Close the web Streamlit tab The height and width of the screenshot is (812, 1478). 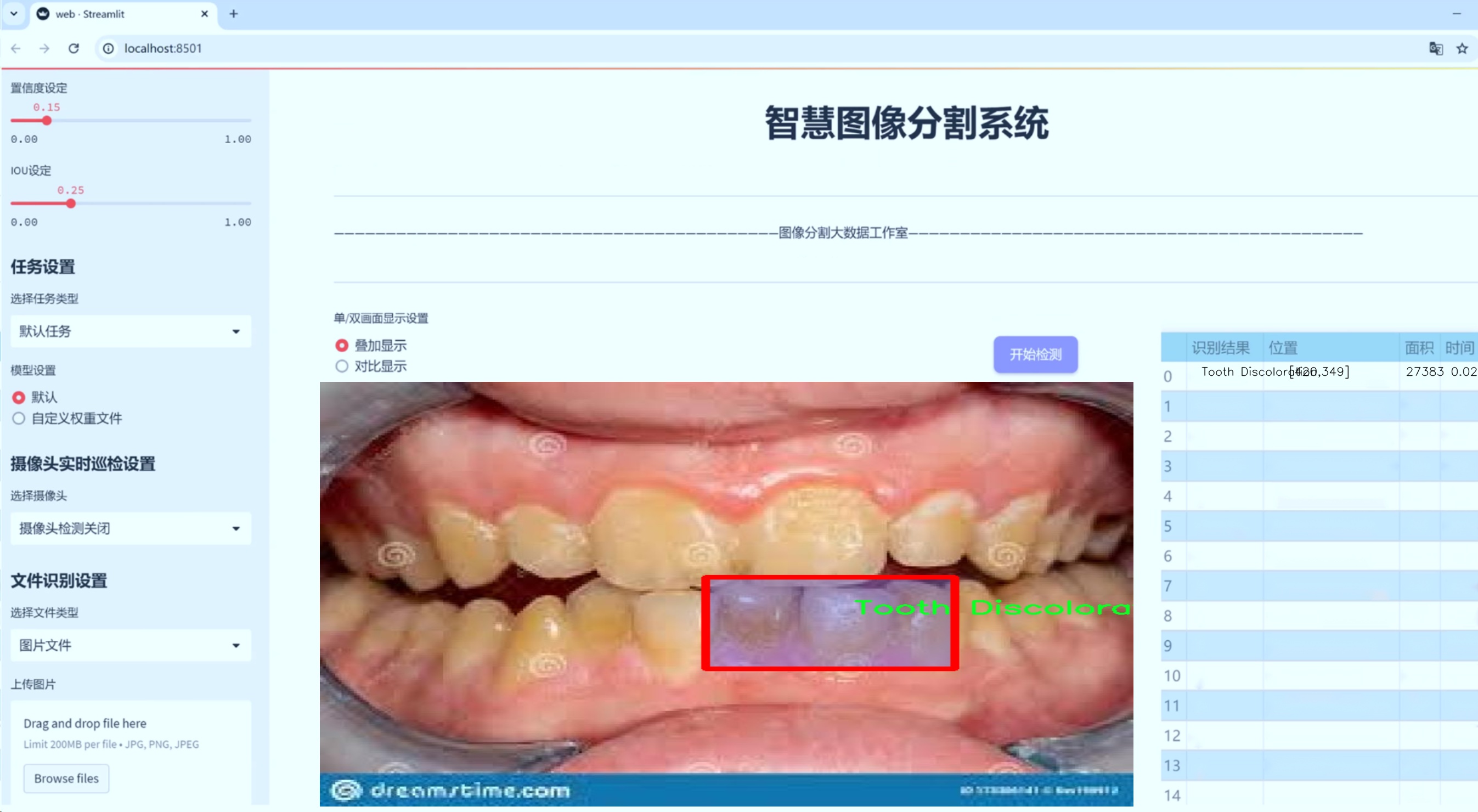[204, 14]
